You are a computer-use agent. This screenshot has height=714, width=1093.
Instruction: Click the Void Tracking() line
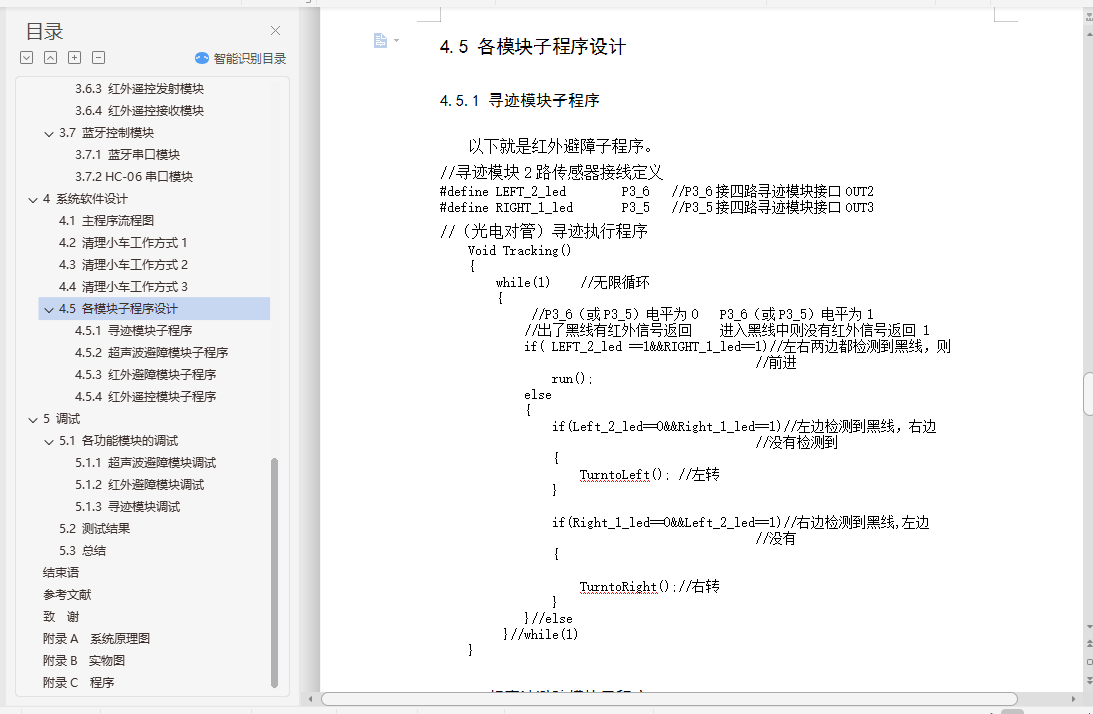pyautogui.click(x=519, y=250)
